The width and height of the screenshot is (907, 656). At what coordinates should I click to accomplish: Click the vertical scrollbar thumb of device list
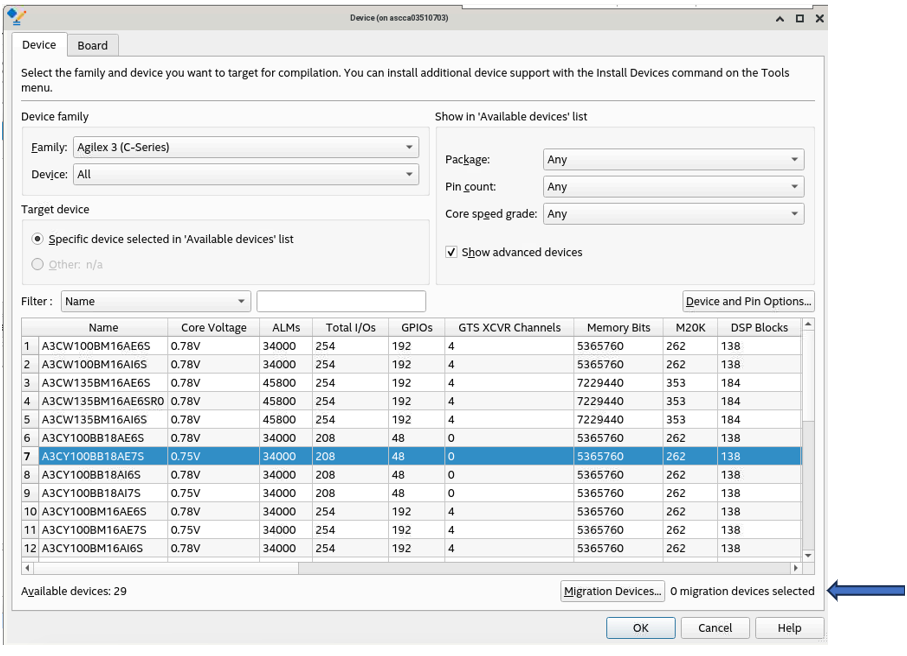[x=808, y=377]
